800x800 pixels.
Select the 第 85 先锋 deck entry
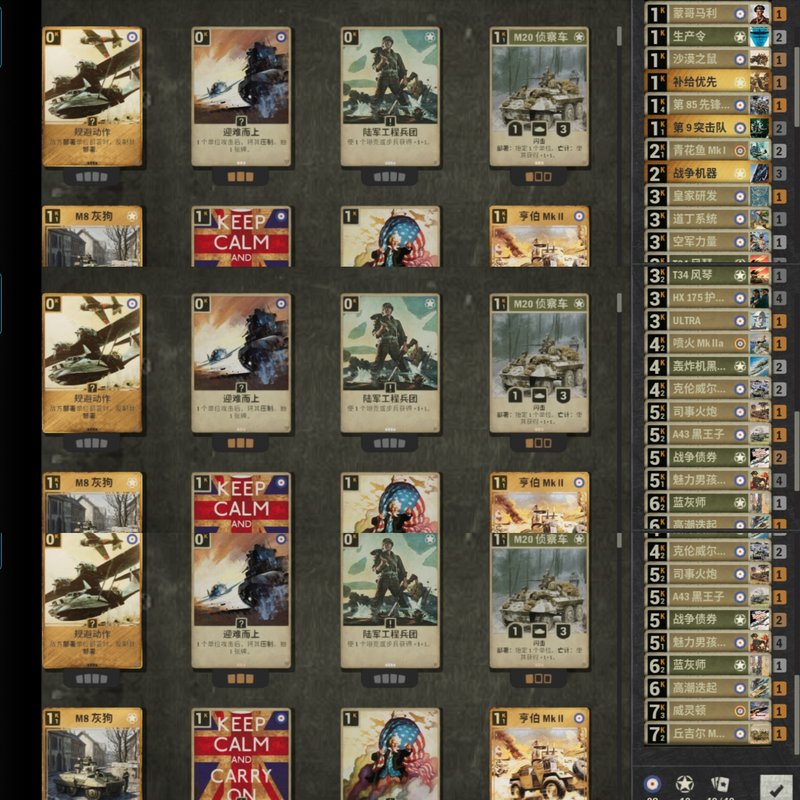click(708, 105)
